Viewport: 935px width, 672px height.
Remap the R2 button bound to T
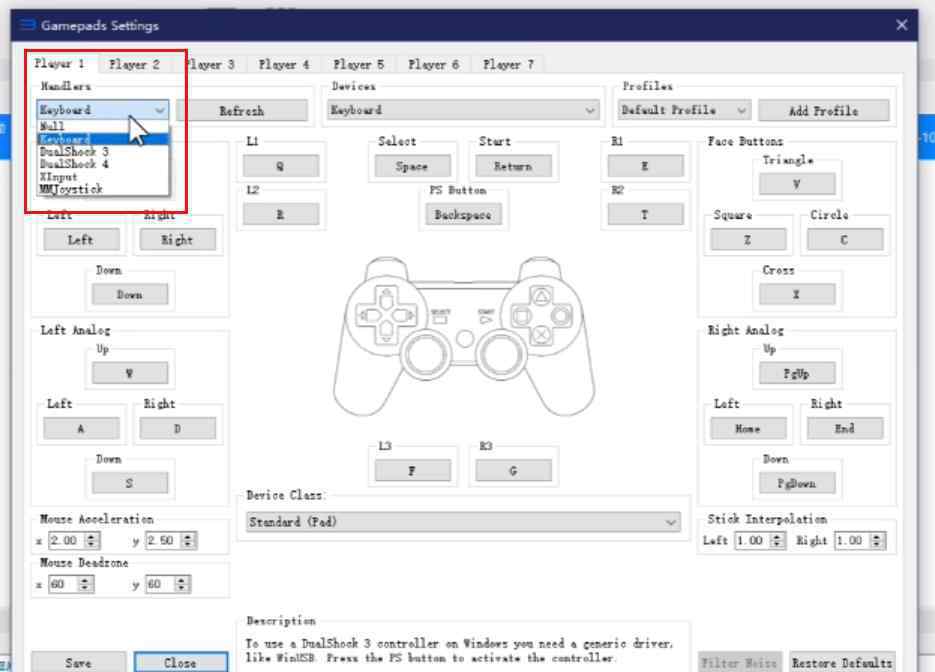point(645,215)
